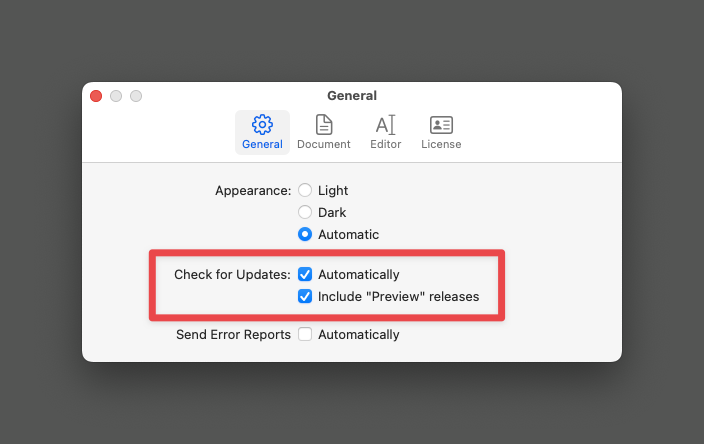Viewport: 704px width, 444px height.
Task: Click the "Appearance:" label
Action: tap(253, 191)
